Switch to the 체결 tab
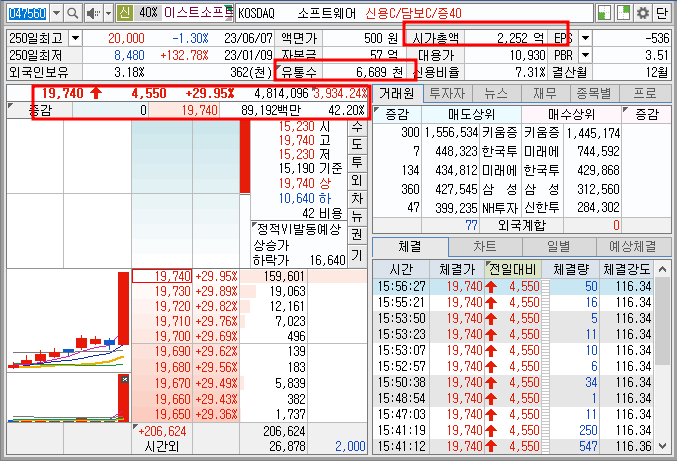The width and height of the screenshot is (677, 461). (x=410, y=246)
